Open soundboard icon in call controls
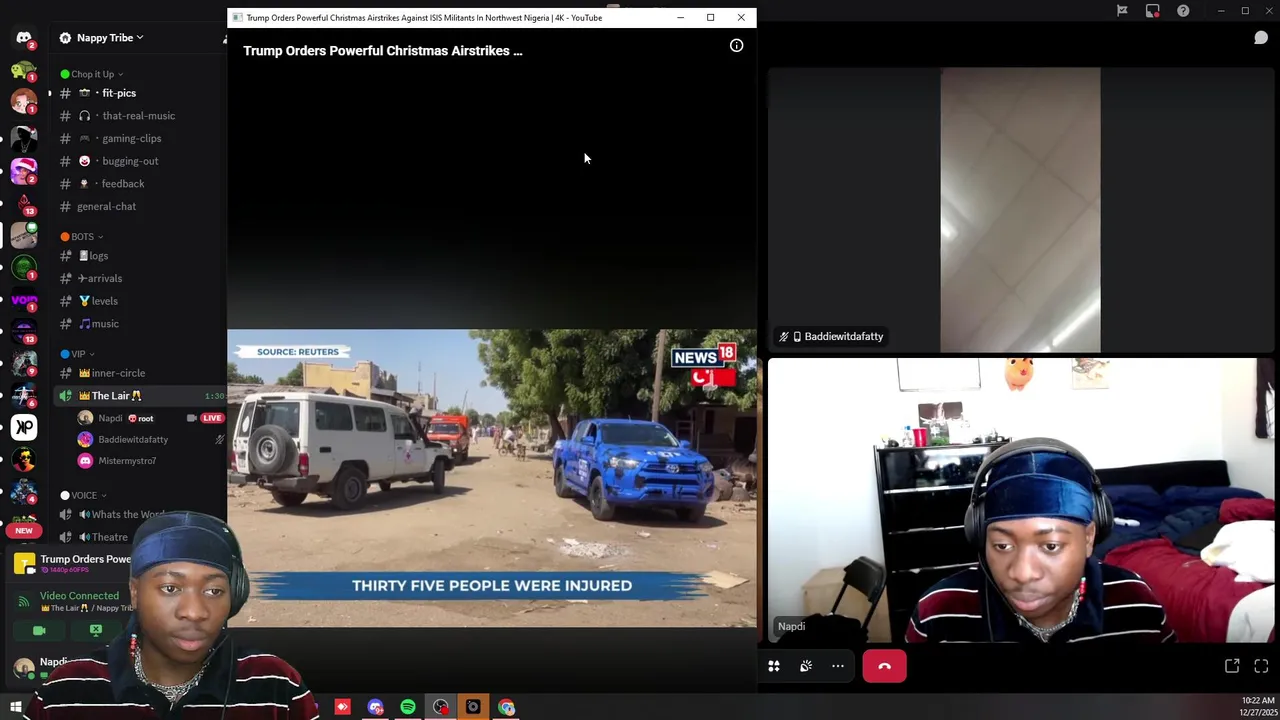Image resolution: width=1280 pixels, height=720 pixels. 806,666
